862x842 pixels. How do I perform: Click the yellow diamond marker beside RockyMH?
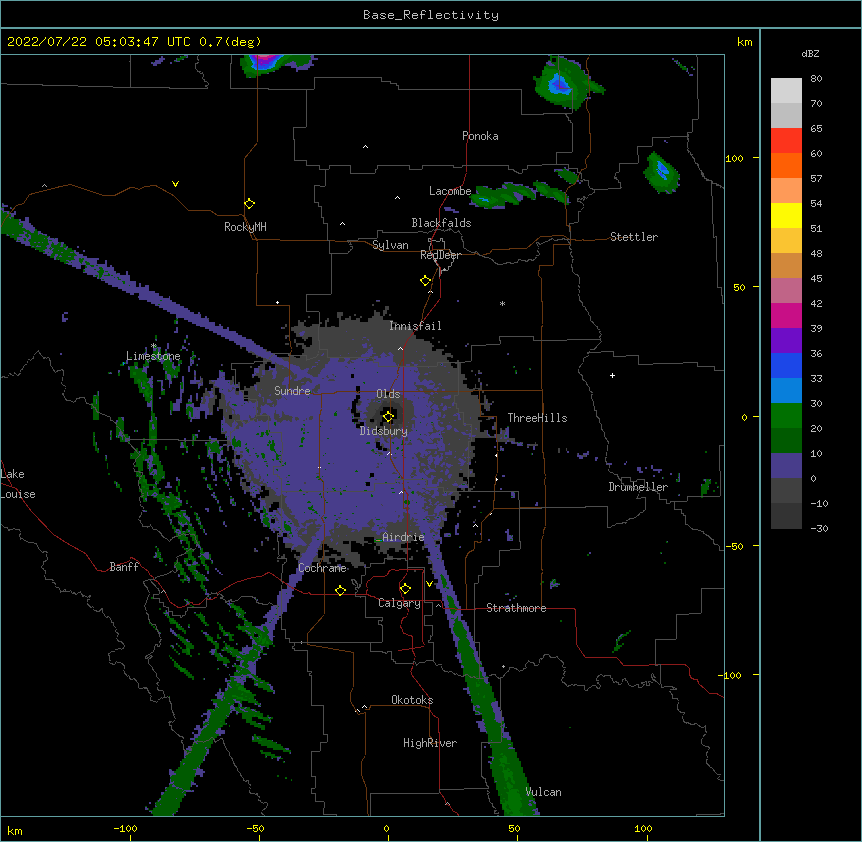[249, 203]
